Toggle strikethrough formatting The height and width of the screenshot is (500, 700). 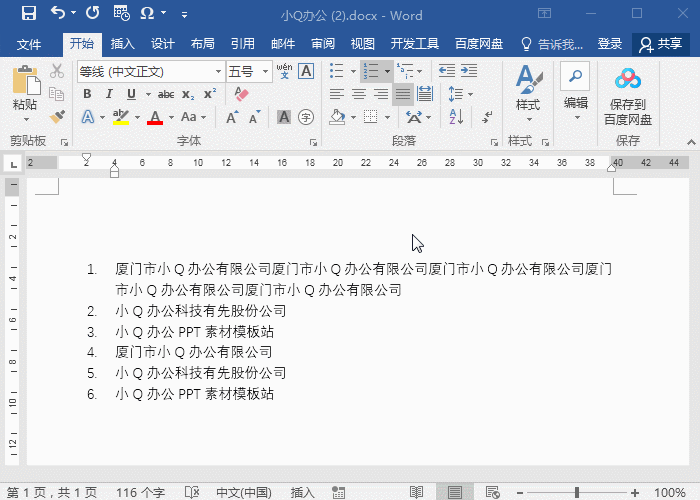click(166, 94)
